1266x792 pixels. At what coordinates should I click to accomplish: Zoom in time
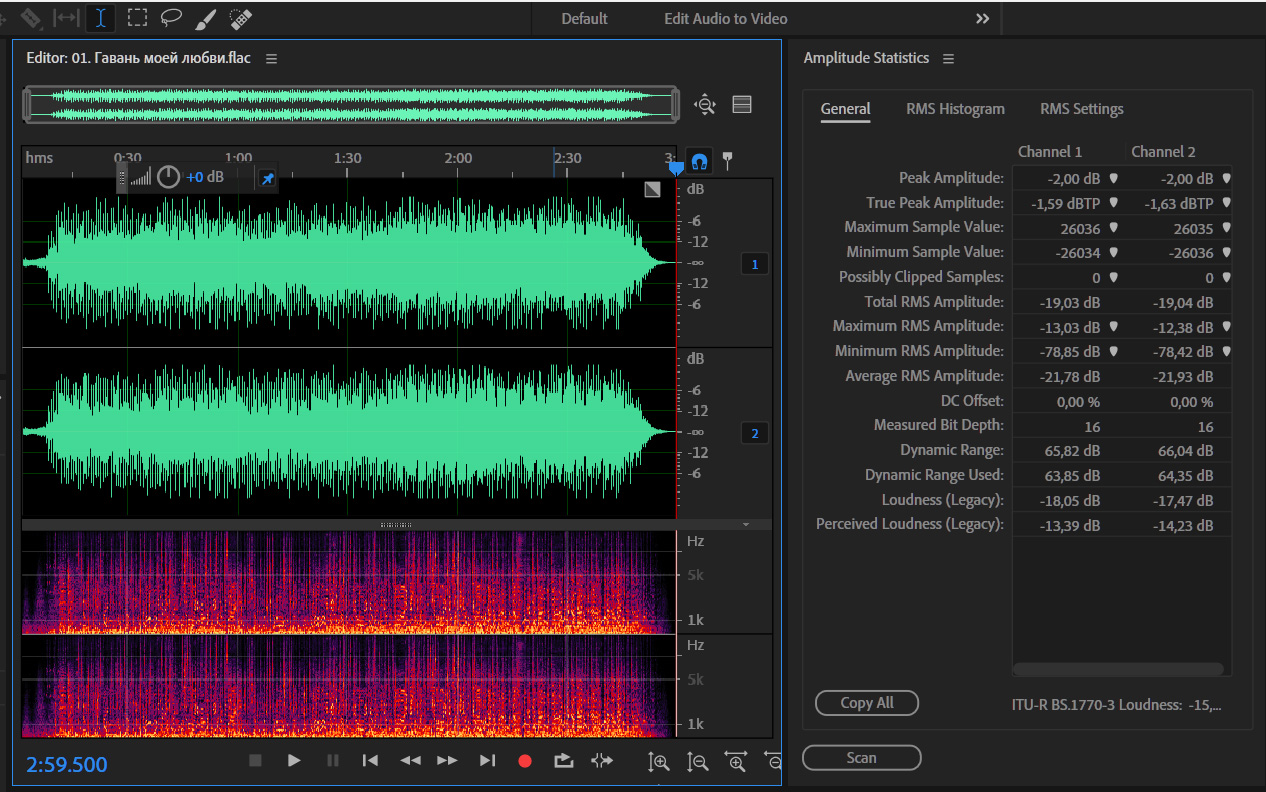click(736, 762)
